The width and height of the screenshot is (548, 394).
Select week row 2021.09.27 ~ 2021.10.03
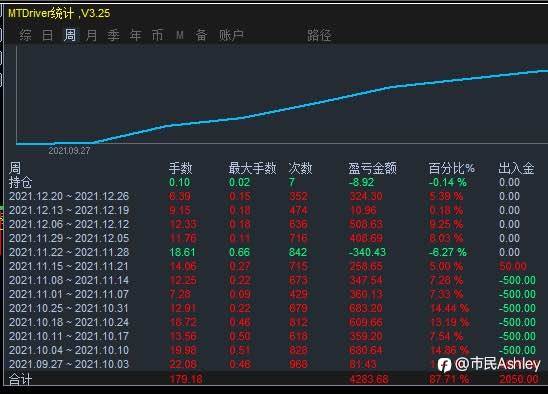[x=276, y=364]
